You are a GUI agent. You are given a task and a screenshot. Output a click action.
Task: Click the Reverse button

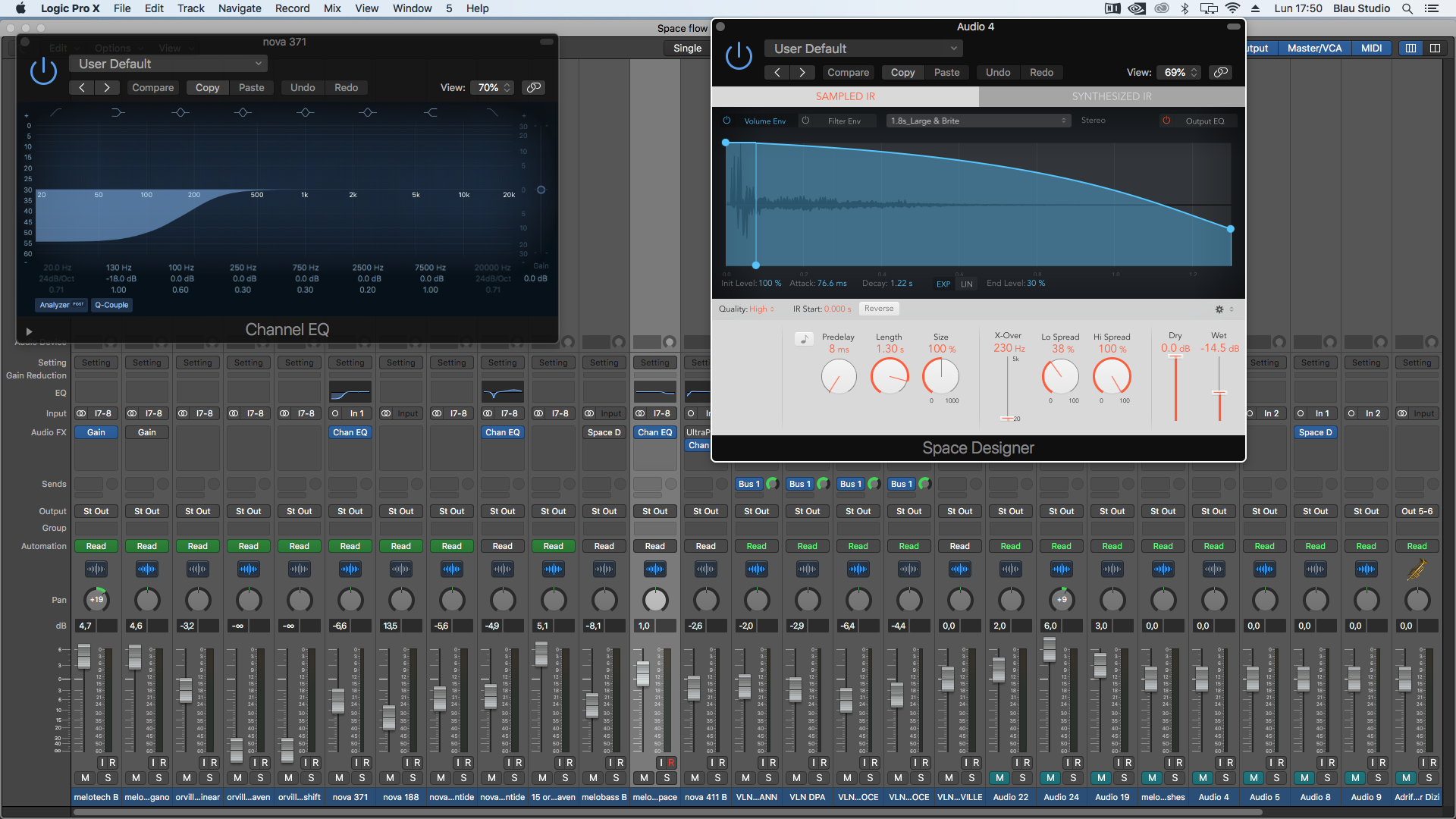click(879, 309)
